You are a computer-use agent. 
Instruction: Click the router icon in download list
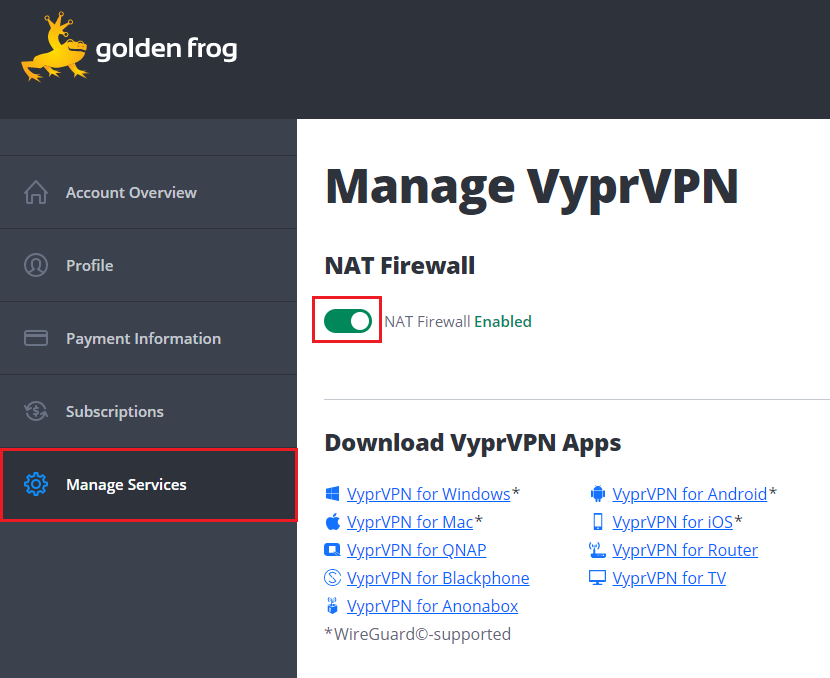point(598,550)
